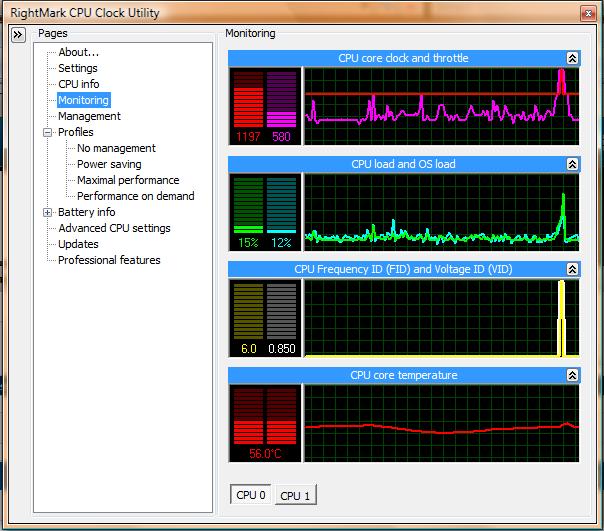This screenshot has height=531, width=604.
Task: Click the FID and VID panel header
Action: tap(403, 269)
